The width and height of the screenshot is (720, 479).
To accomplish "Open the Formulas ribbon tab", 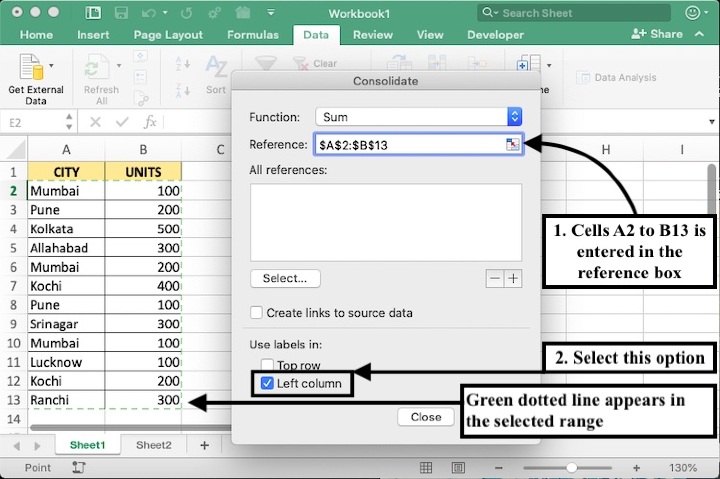I will [253, 34].
